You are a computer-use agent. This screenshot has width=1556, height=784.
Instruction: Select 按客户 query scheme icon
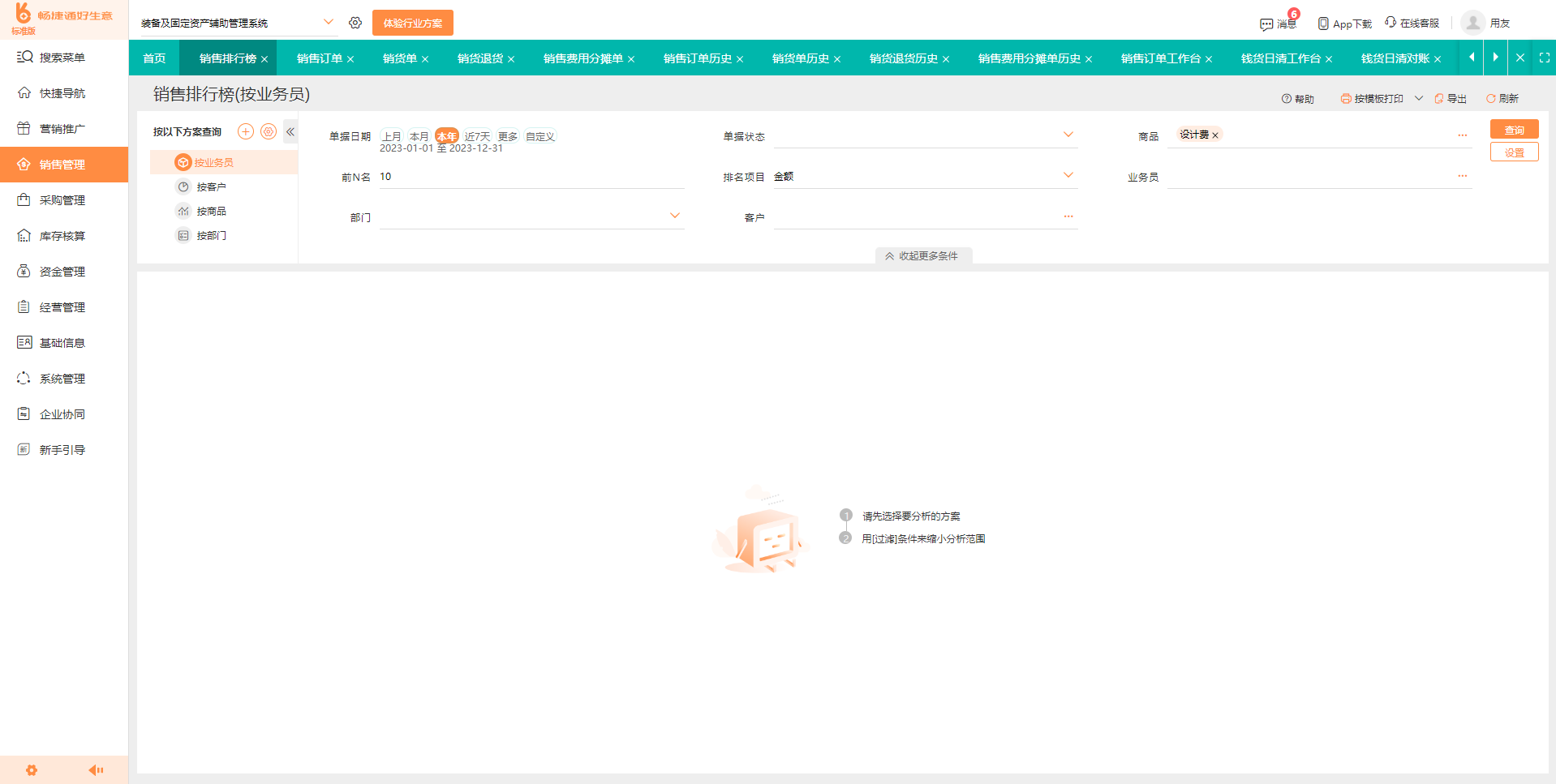183,186
